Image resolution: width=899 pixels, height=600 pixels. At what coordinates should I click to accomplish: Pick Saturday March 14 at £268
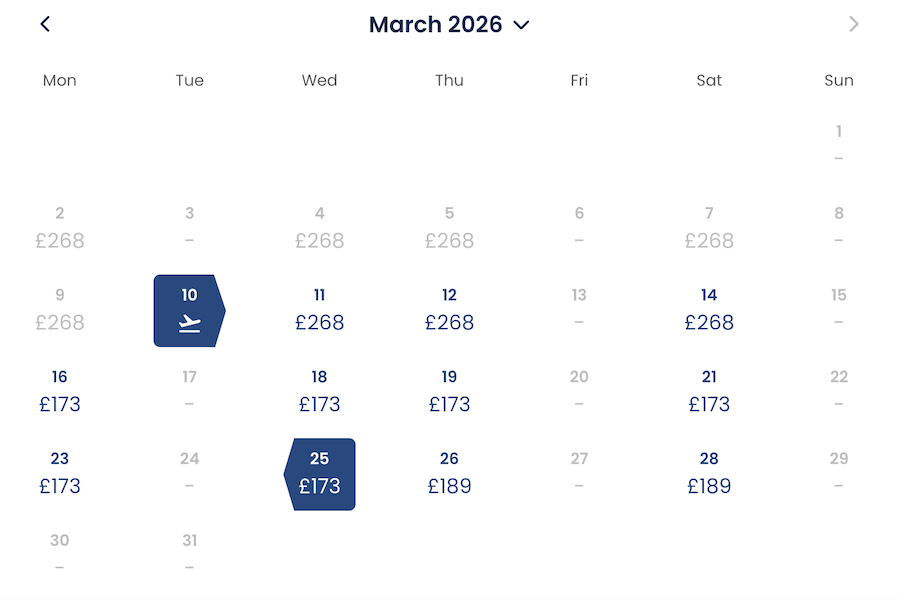(x=709, y=310)
